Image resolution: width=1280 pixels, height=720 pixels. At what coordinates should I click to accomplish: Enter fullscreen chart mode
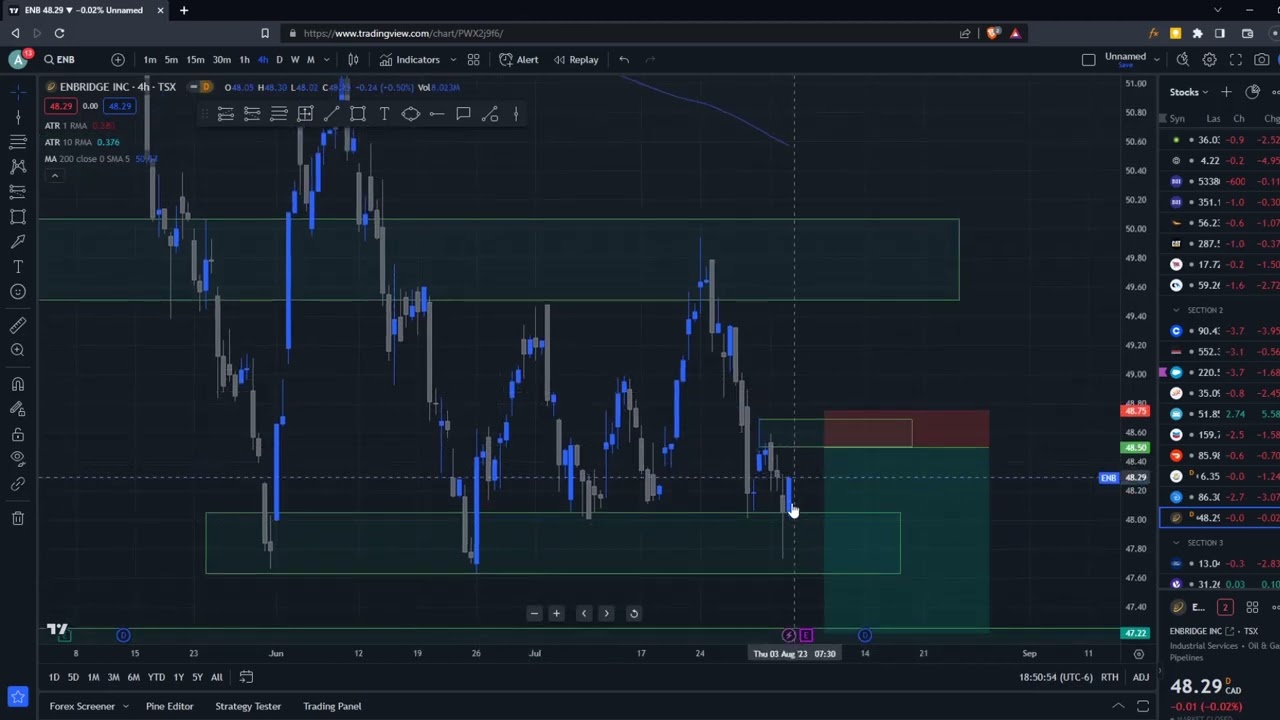(1236, 59)
